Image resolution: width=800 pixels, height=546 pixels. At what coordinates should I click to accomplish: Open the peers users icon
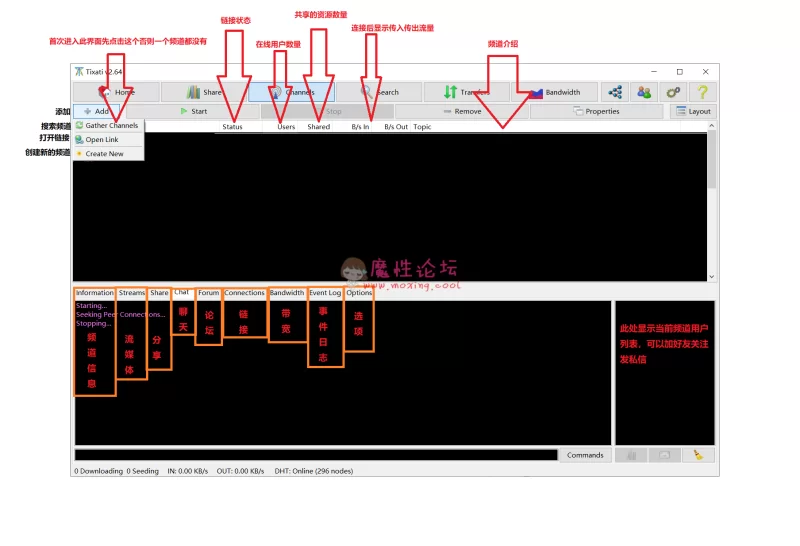click(x=644, y=92)
